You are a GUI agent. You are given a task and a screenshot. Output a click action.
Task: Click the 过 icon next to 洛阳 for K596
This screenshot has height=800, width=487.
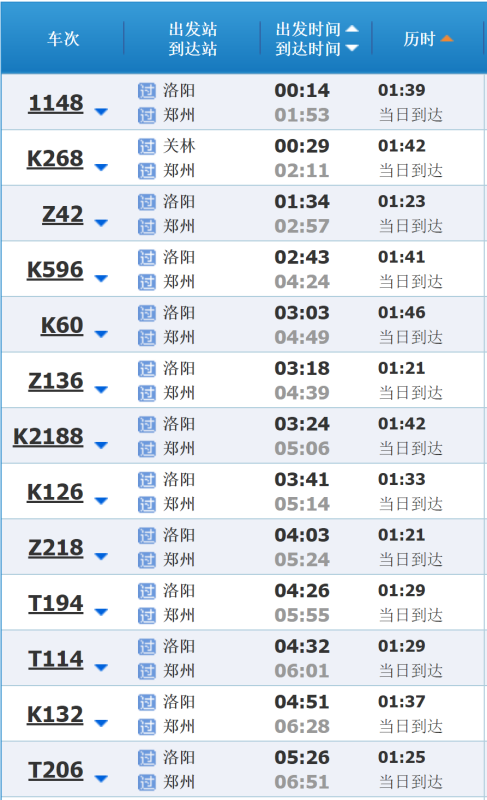click(147, 258)
